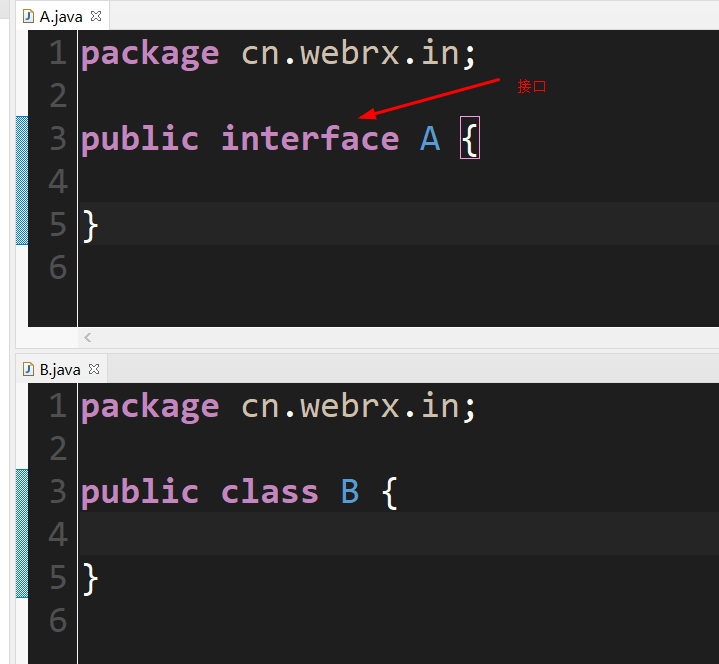Click line number 4 in B.java gutter
Screen dimensions: 719x664
(x=58, y=534)
